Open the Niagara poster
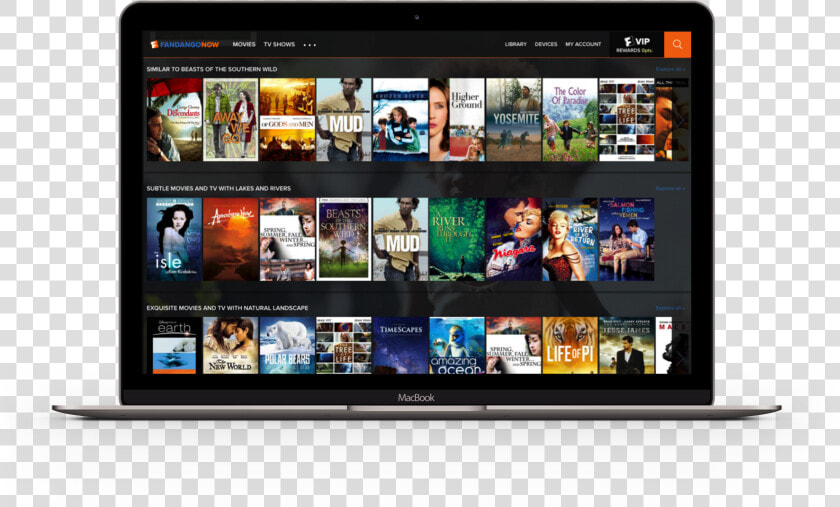This screenshot has height=507, width=840. click(x=513, y=239)
